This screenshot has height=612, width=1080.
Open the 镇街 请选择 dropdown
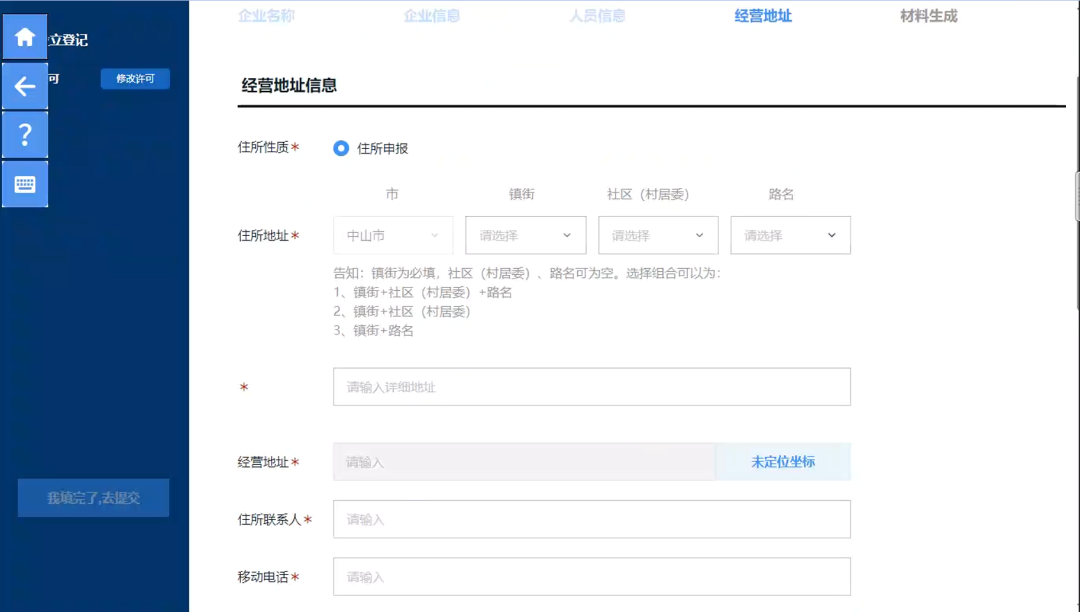525,235
